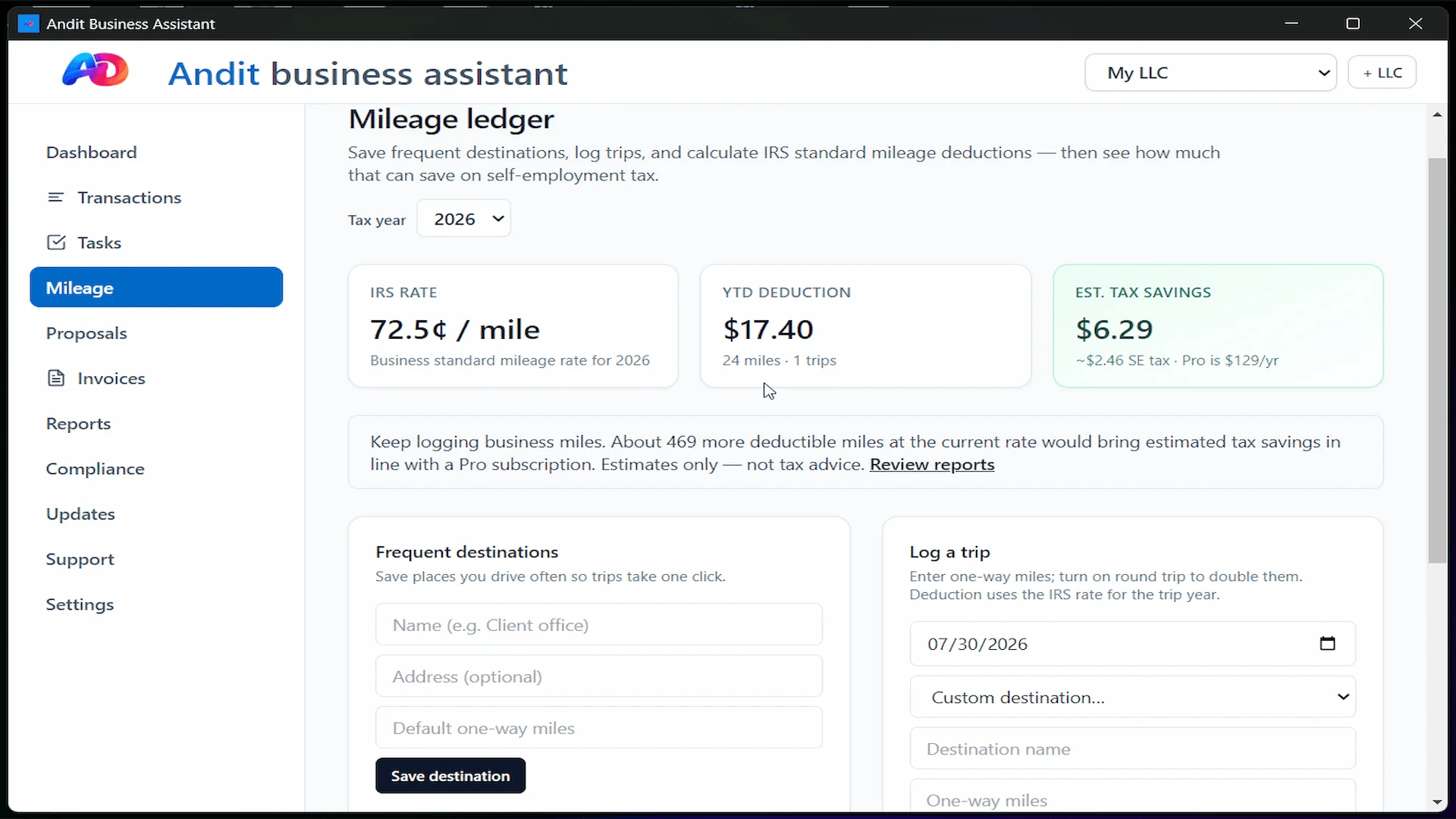Click Save destination button

(x=450, y=776)
